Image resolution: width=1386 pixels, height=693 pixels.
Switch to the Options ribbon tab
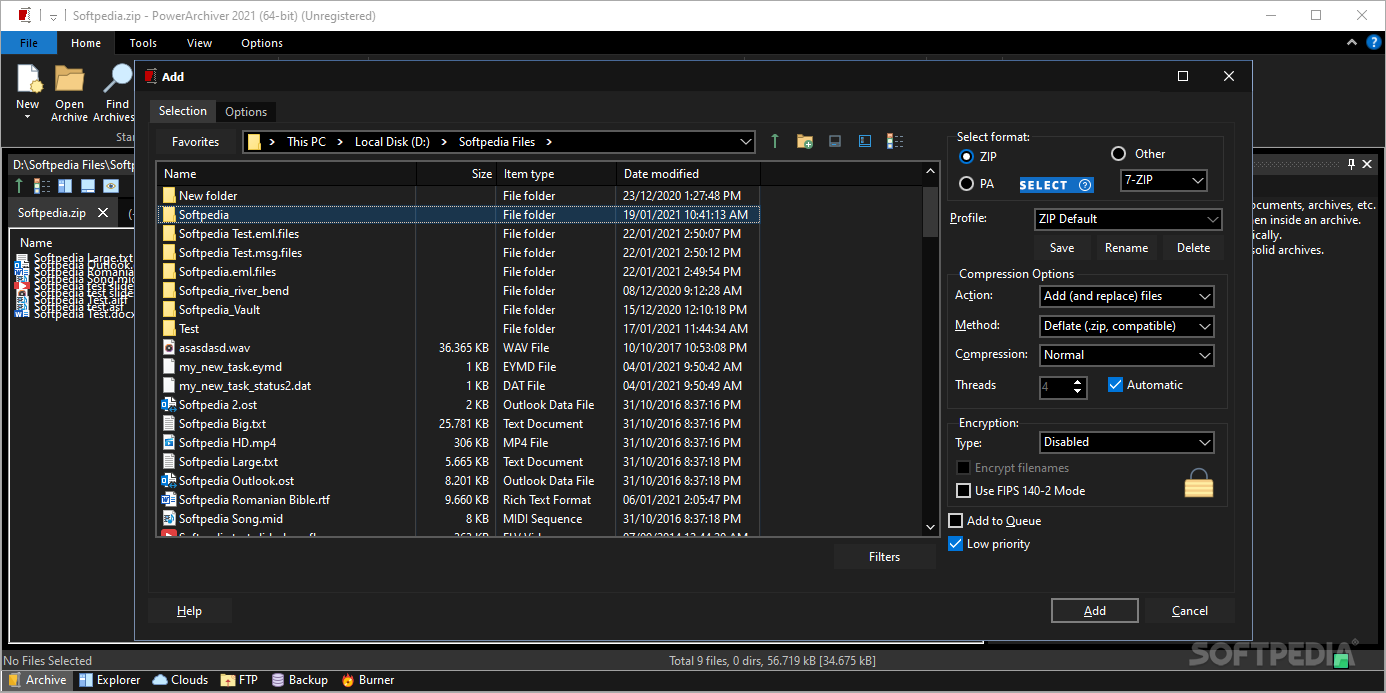click(262, 43)
